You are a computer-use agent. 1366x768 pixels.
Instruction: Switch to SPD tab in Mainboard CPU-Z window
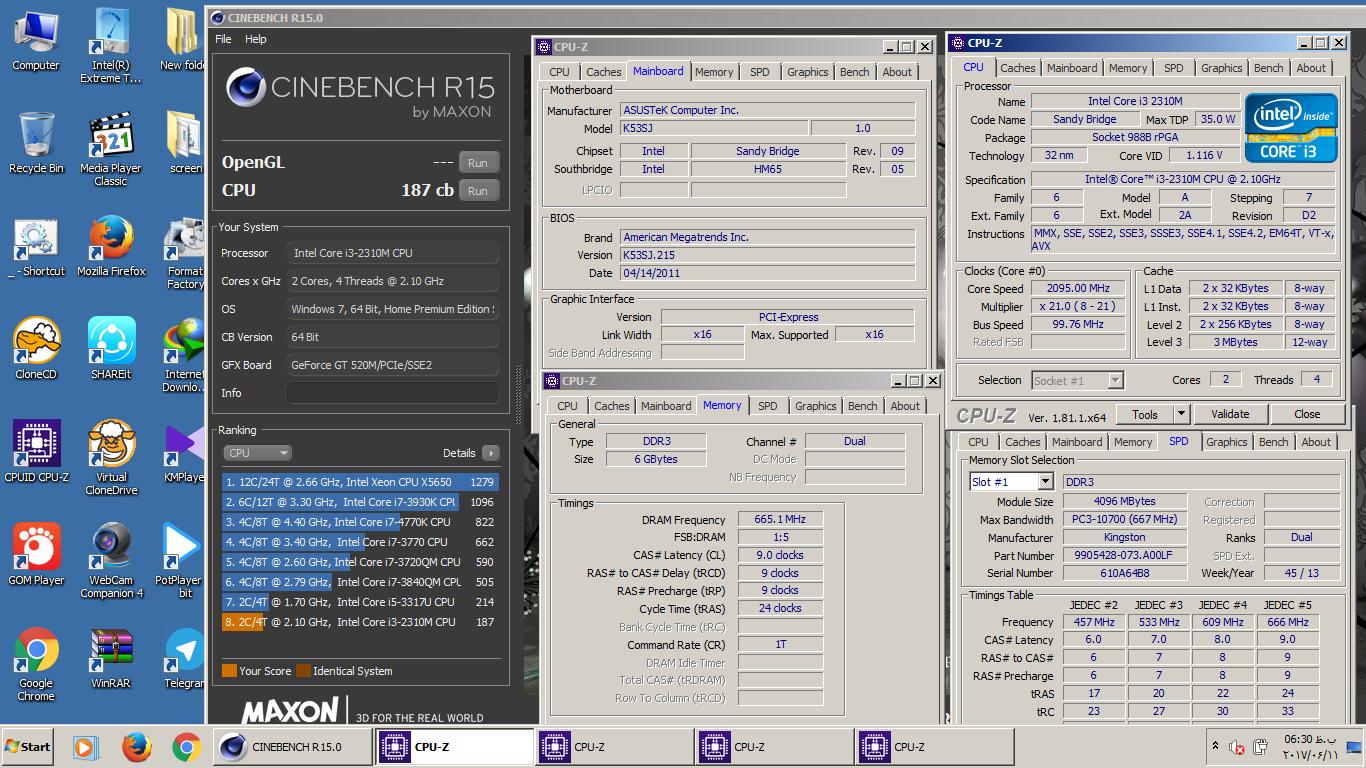click(760, 72)
